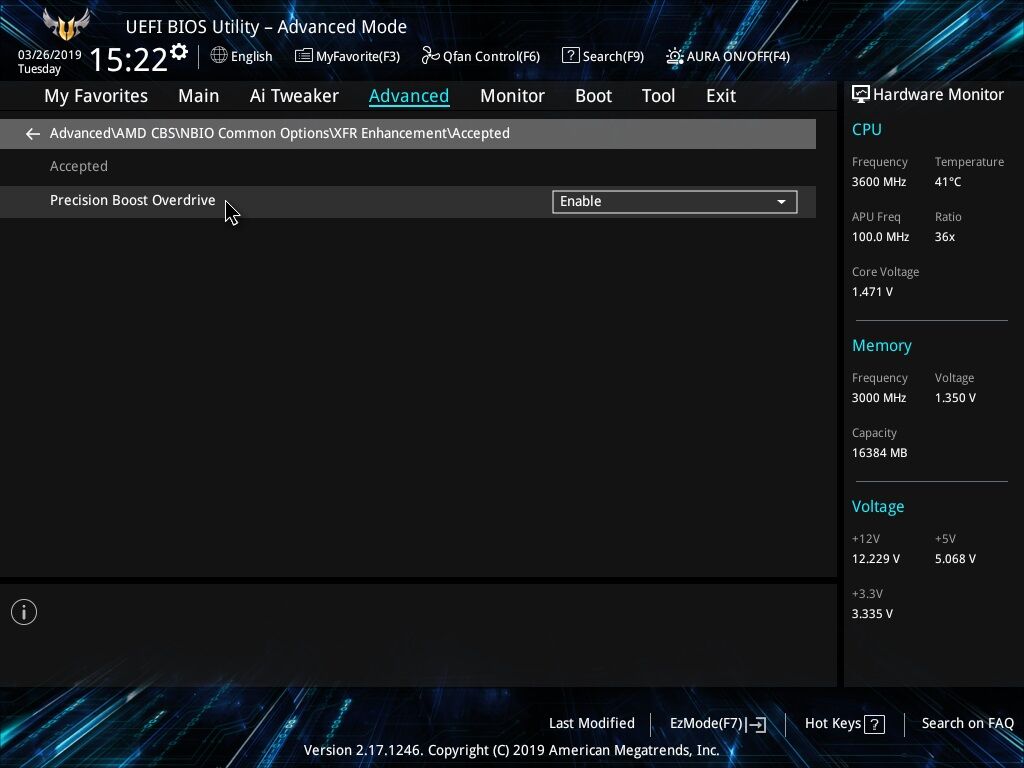Click the dropdown arrow next to Enable

pos(781,202)
